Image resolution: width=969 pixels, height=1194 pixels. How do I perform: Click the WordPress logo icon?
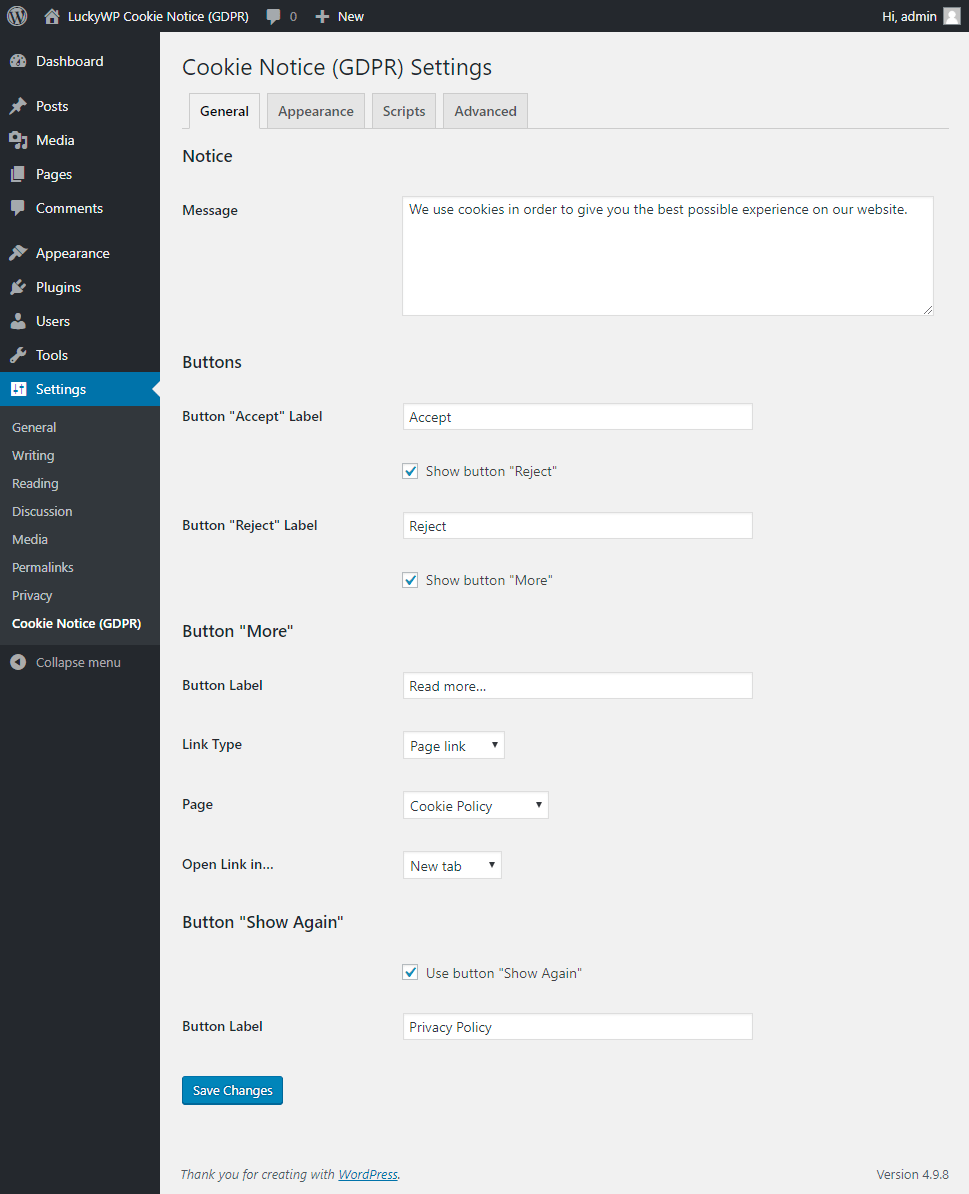(17, 16)
